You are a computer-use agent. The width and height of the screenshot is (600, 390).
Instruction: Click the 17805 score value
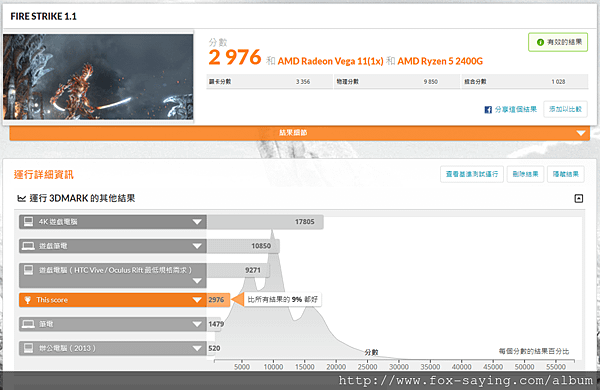coord(305,222)
